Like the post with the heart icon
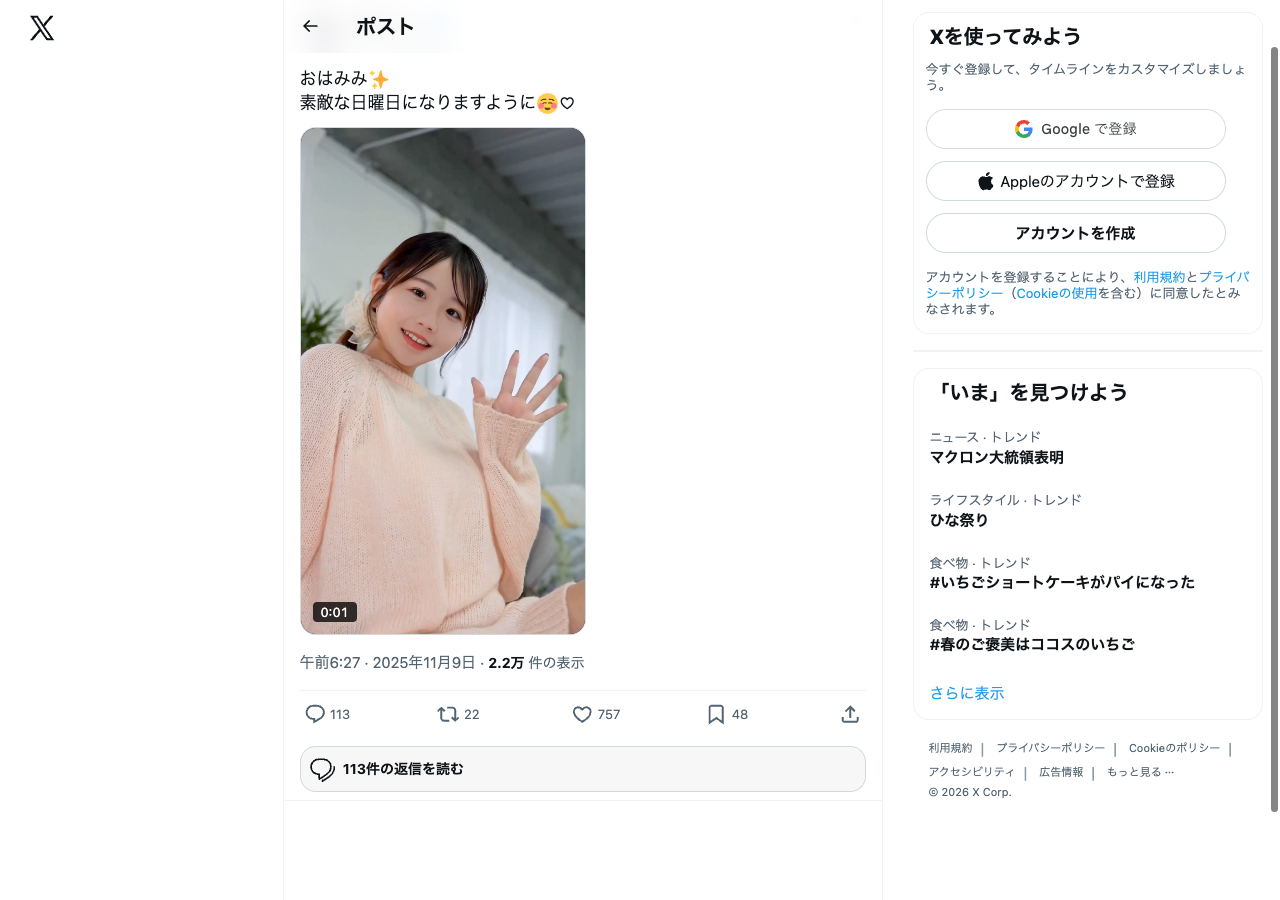This screenshot has height=900, width=1280. (582, 714)
